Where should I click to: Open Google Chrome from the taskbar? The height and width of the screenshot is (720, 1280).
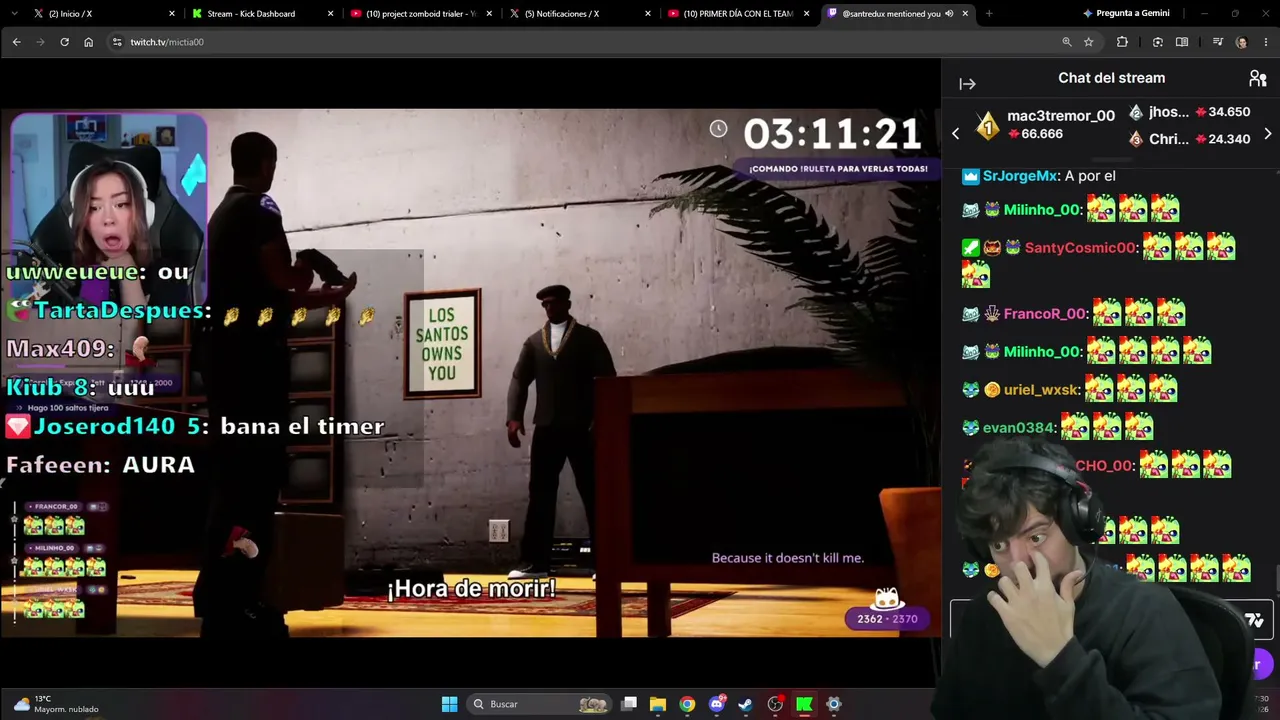point(687,704)
